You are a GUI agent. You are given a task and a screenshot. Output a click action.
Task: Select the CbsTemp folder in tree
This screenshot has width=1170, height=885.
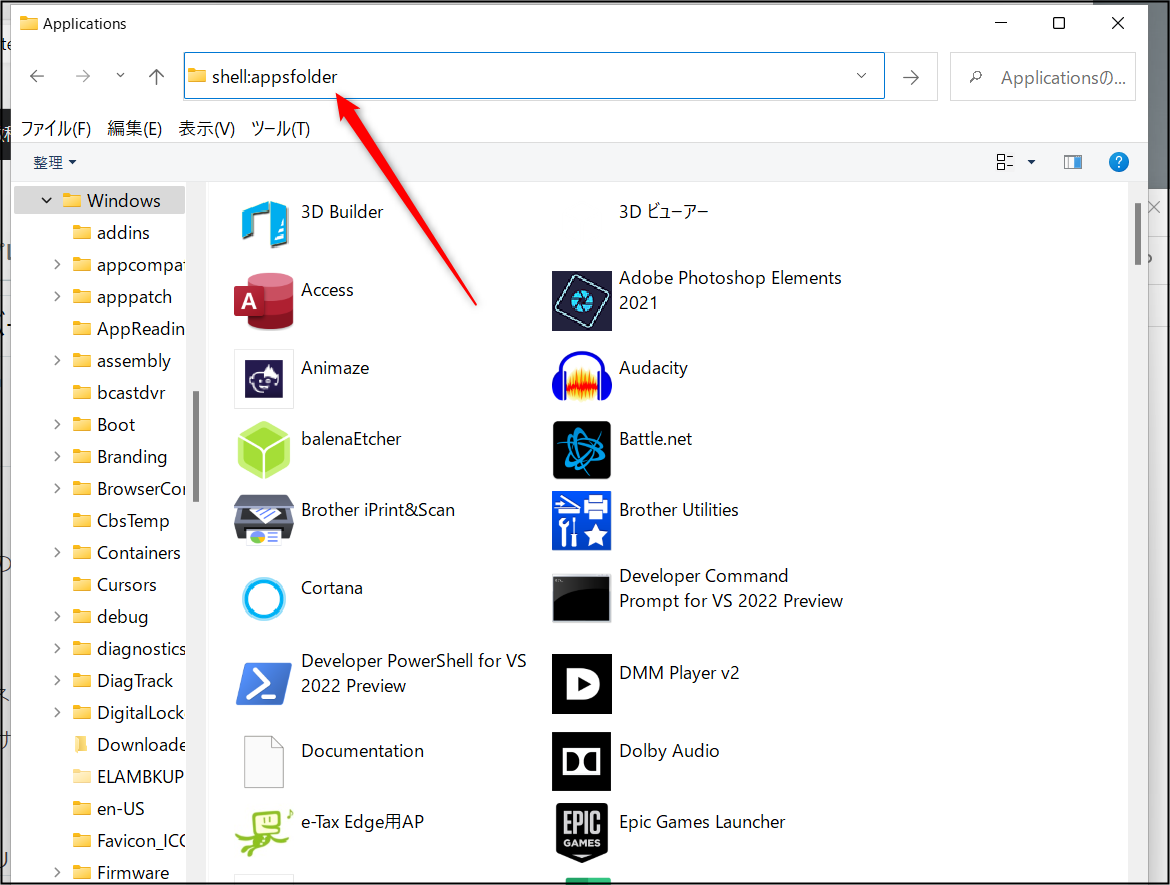click(121, 520)
